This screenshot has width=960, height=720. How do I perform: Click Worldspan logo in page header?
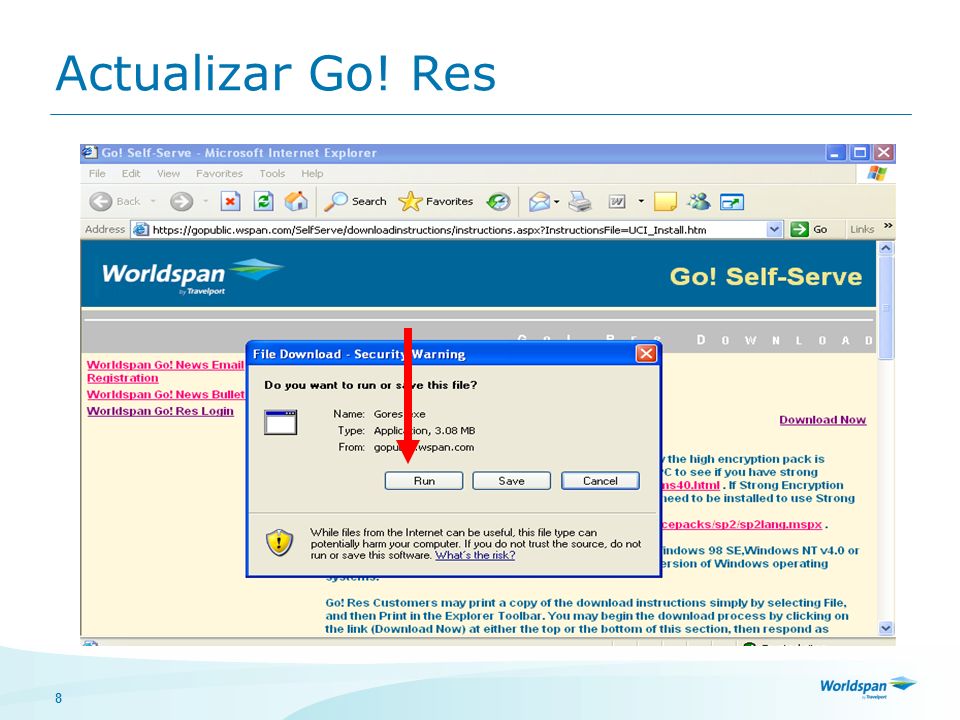click(192, 276)
